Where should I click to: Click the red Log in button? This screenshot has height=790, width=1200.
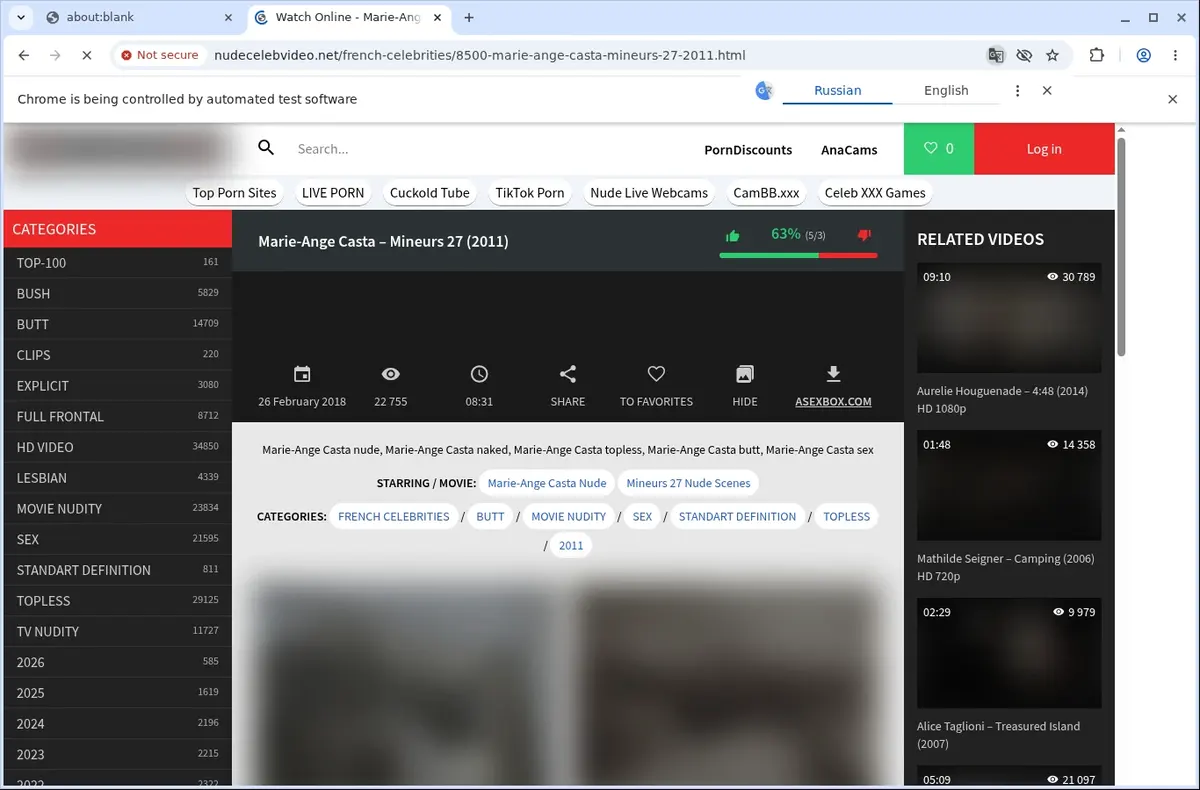[1044, 148]
